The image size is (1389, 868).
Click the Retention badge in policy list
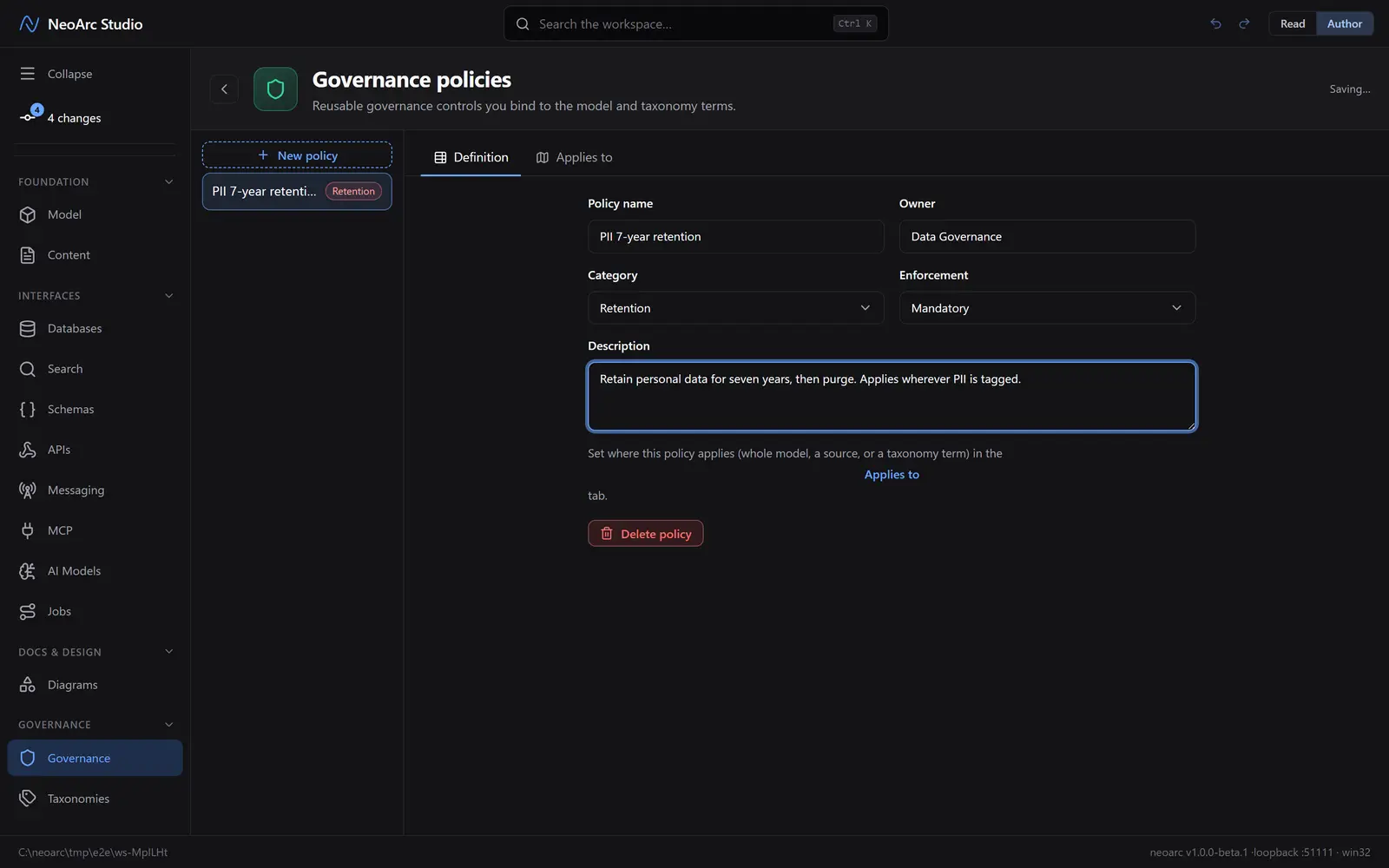click(353, 191)
